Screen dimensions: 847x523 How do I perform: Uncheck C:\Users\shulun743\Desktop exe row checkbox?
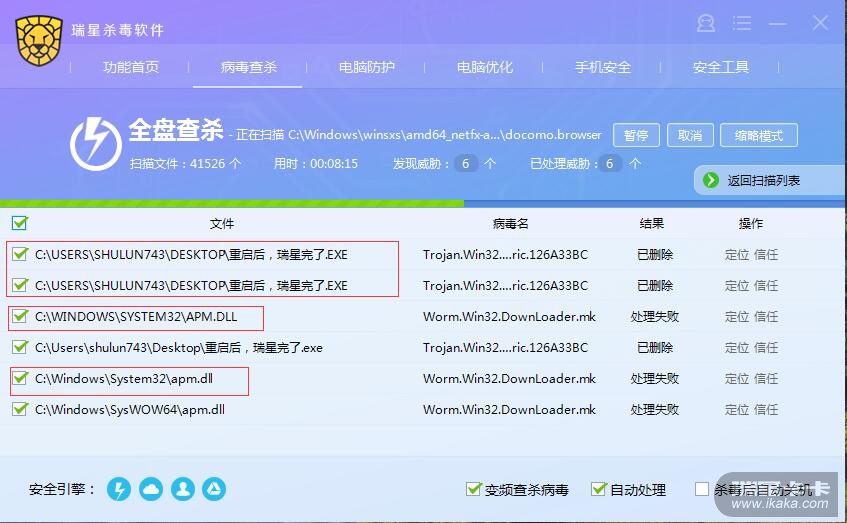point(20,347)
